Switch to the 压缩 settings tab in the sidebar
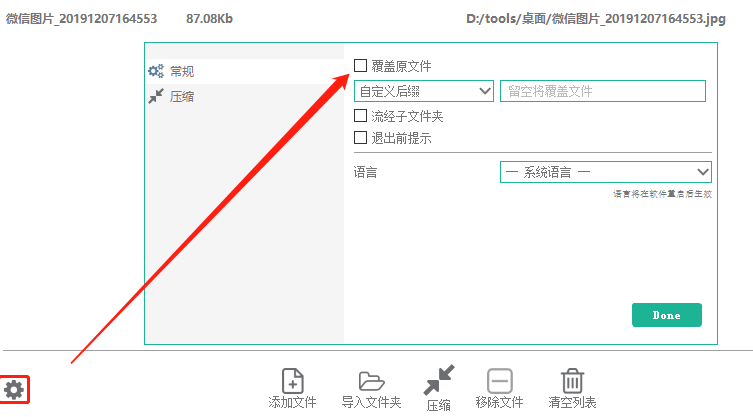Screen dimensions: 753x417 coord(244,97)
